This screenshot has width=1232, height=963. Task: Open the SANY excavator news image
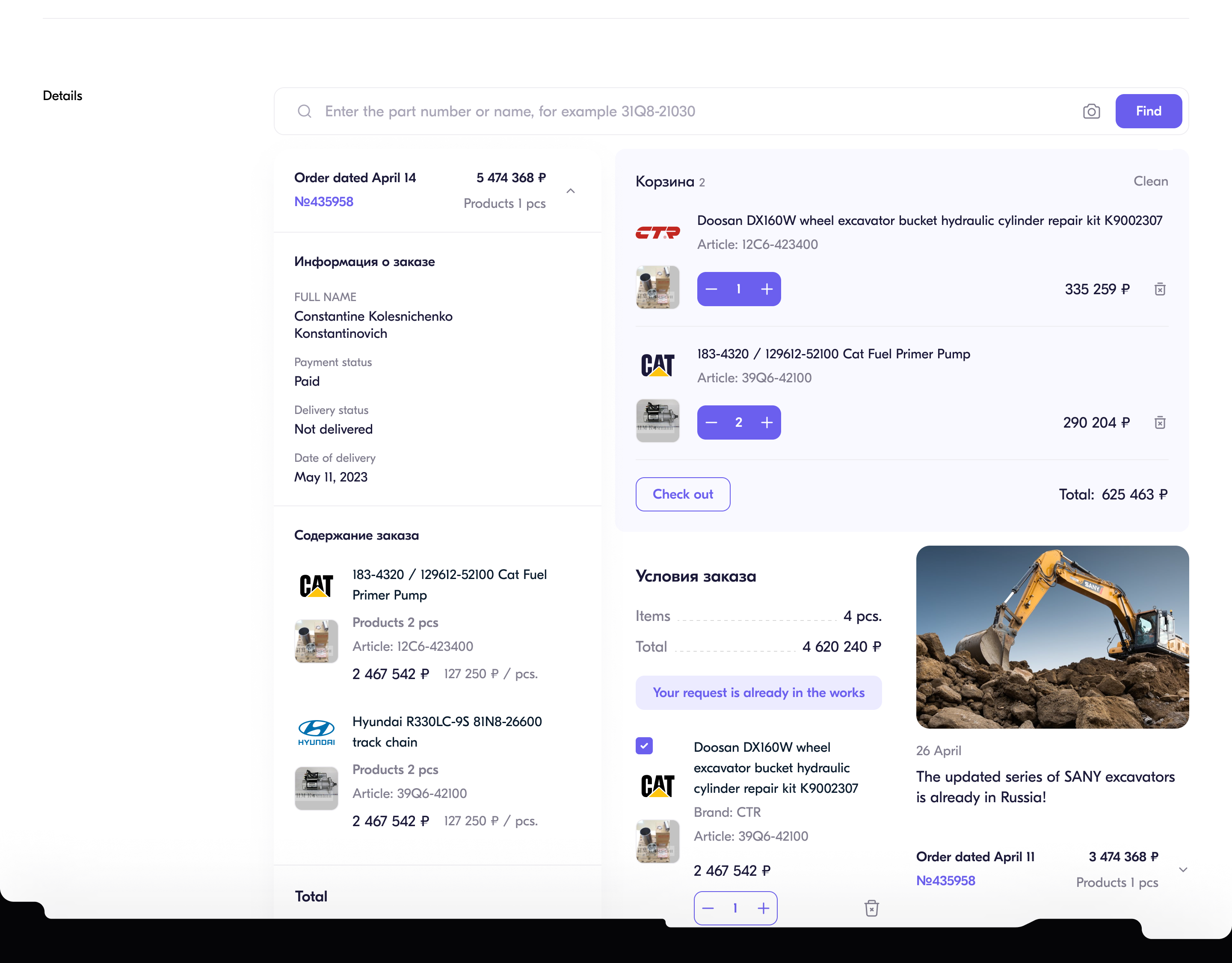1052,637
